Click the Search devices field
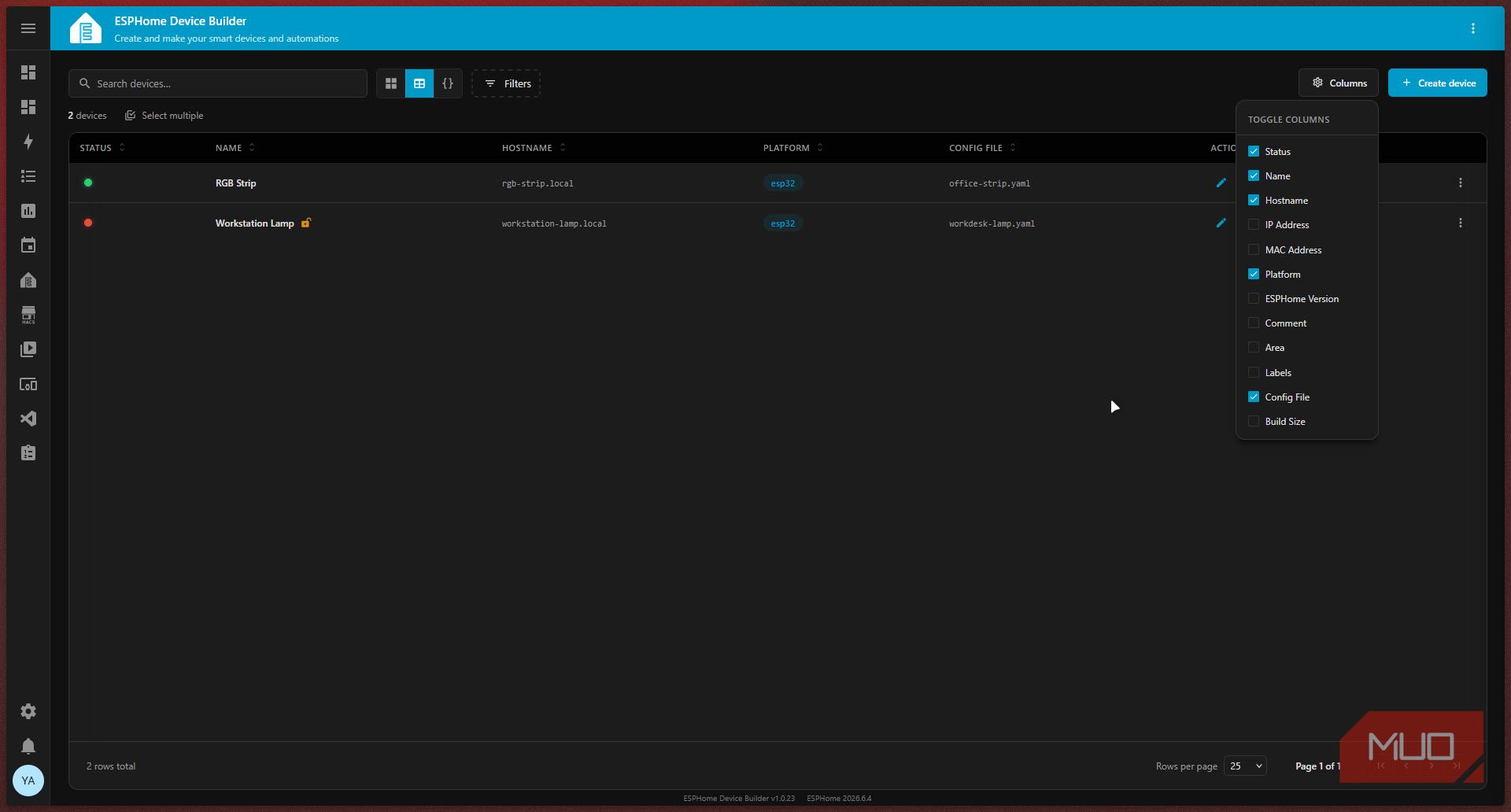Image resolution: width=1511 pixels, height=812 pixels. coord(218,83)
